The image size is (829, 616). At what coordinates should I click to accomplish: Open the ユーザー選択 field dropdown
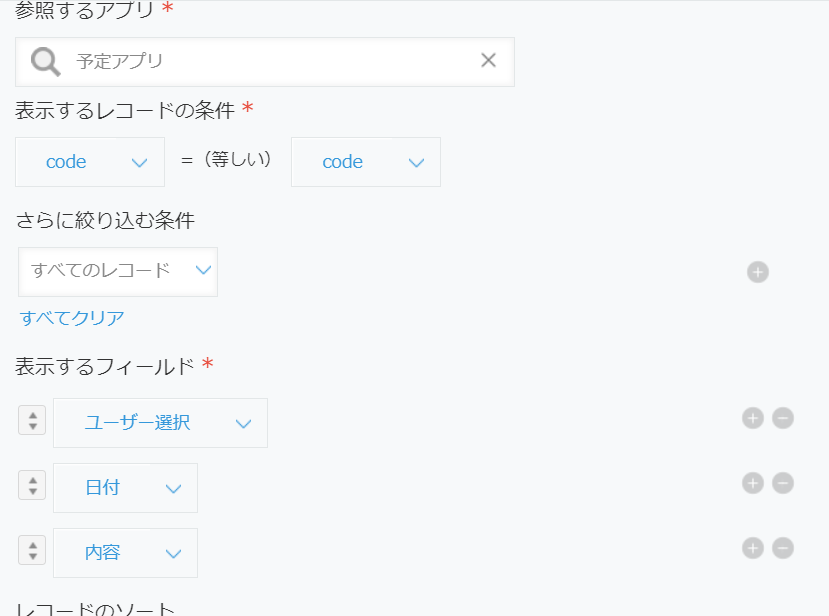[x=160, y=422]
